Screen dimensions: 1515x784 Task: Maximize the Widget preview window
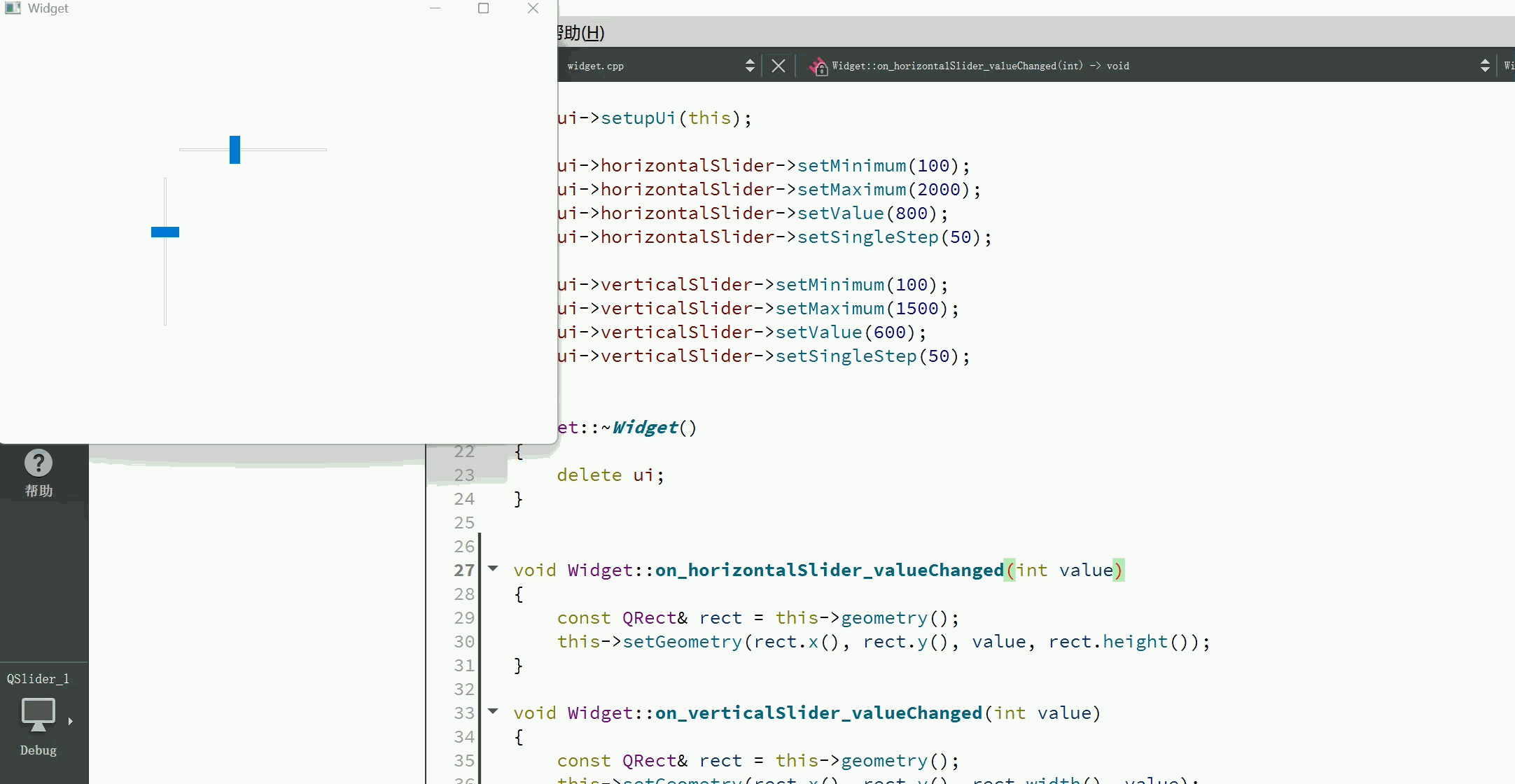tap(483, 8)
